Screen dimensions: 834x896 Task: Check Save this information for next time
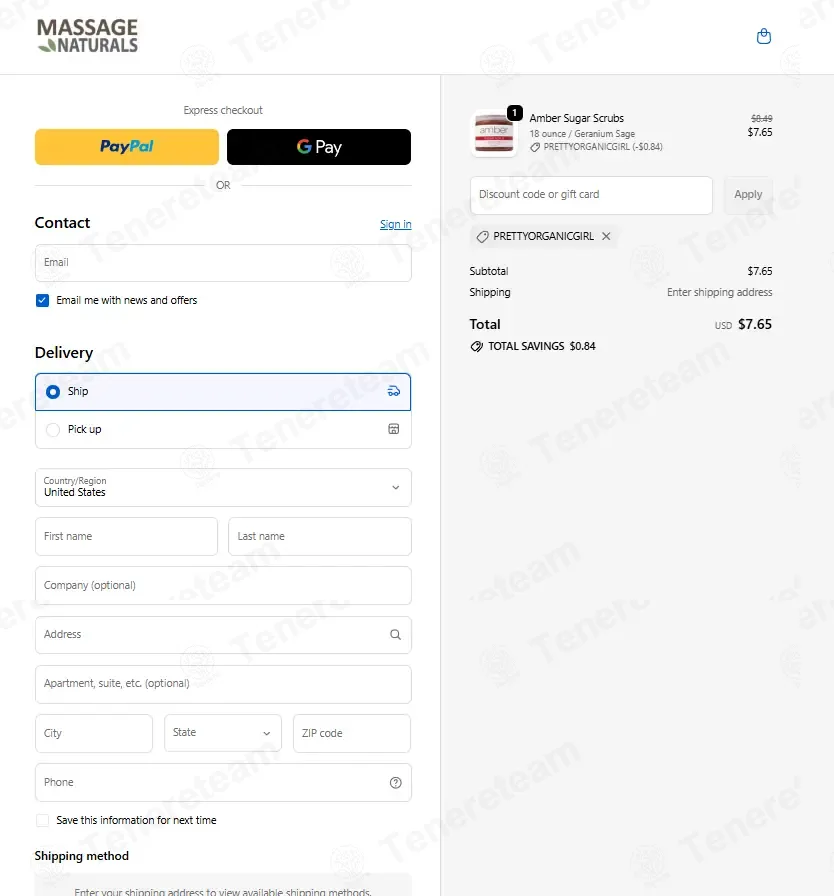click(42, 821)
